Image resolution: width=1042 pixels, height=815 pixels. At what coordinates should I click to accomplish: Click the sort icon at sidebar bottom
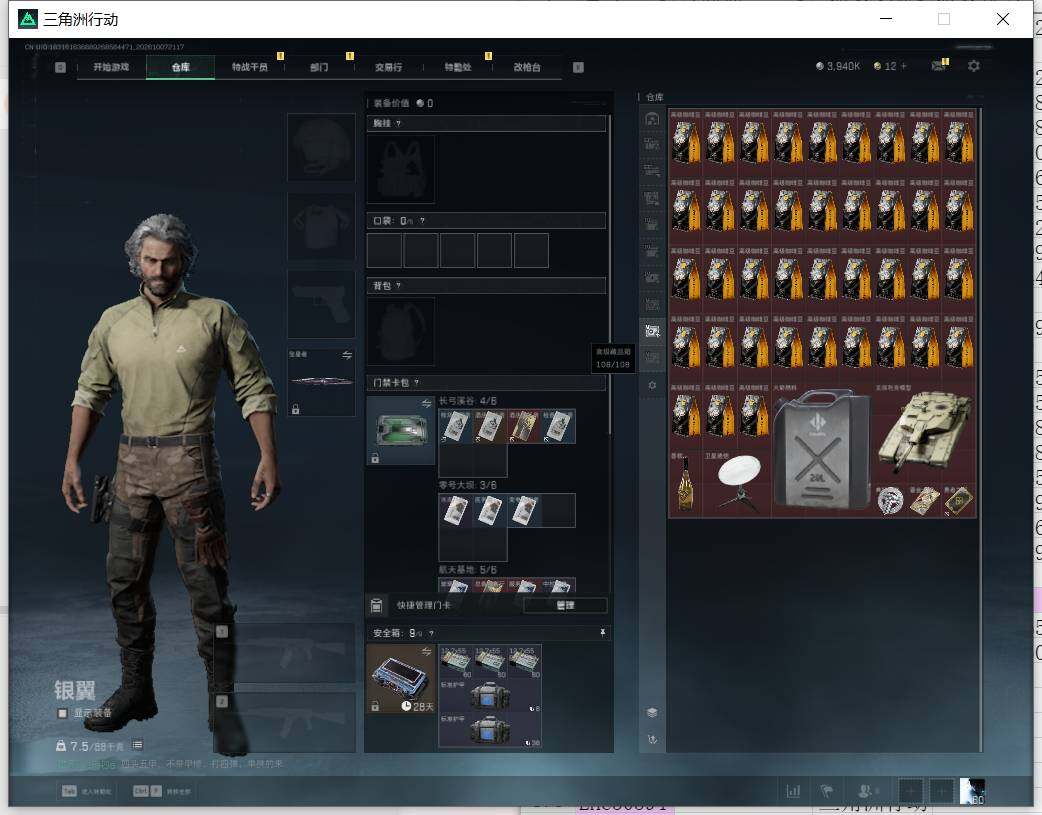click(652, 739)
